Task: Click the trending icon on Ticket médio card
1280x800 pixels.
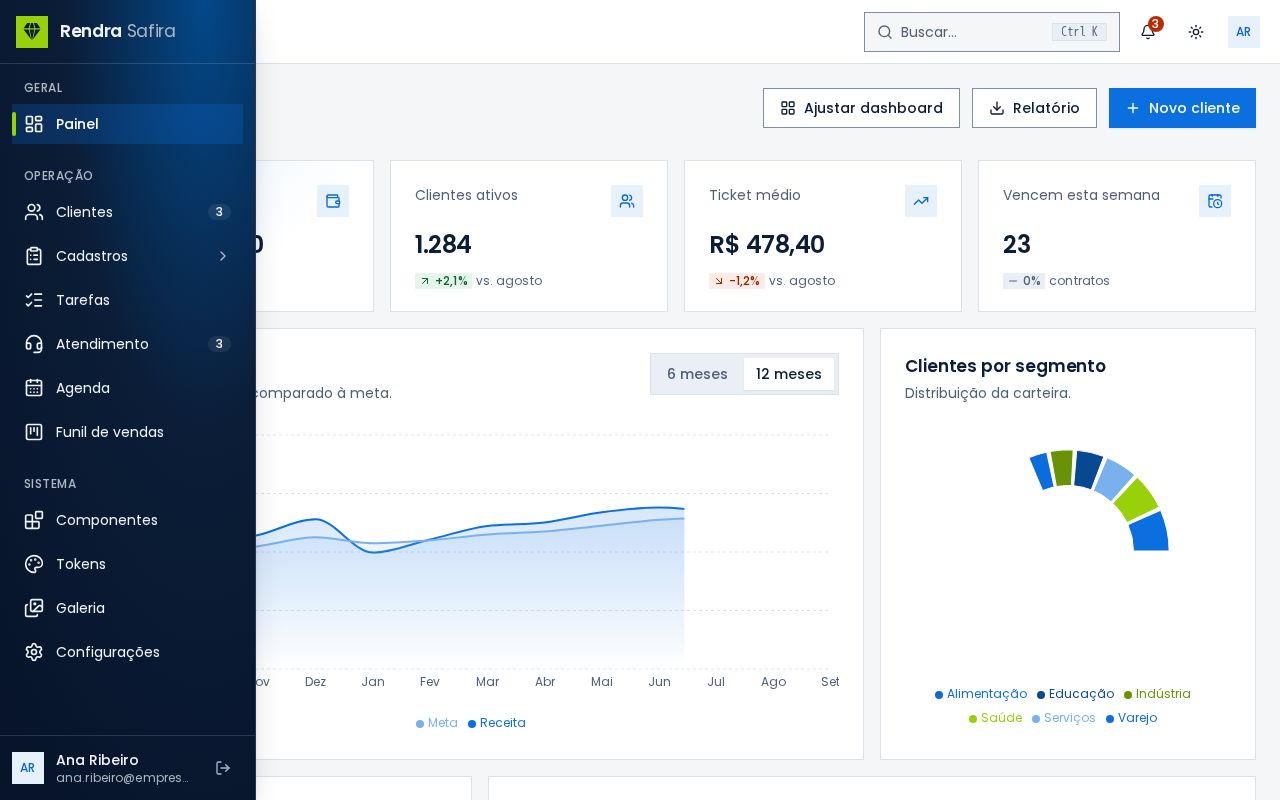Action: click(x=921, y=201)
